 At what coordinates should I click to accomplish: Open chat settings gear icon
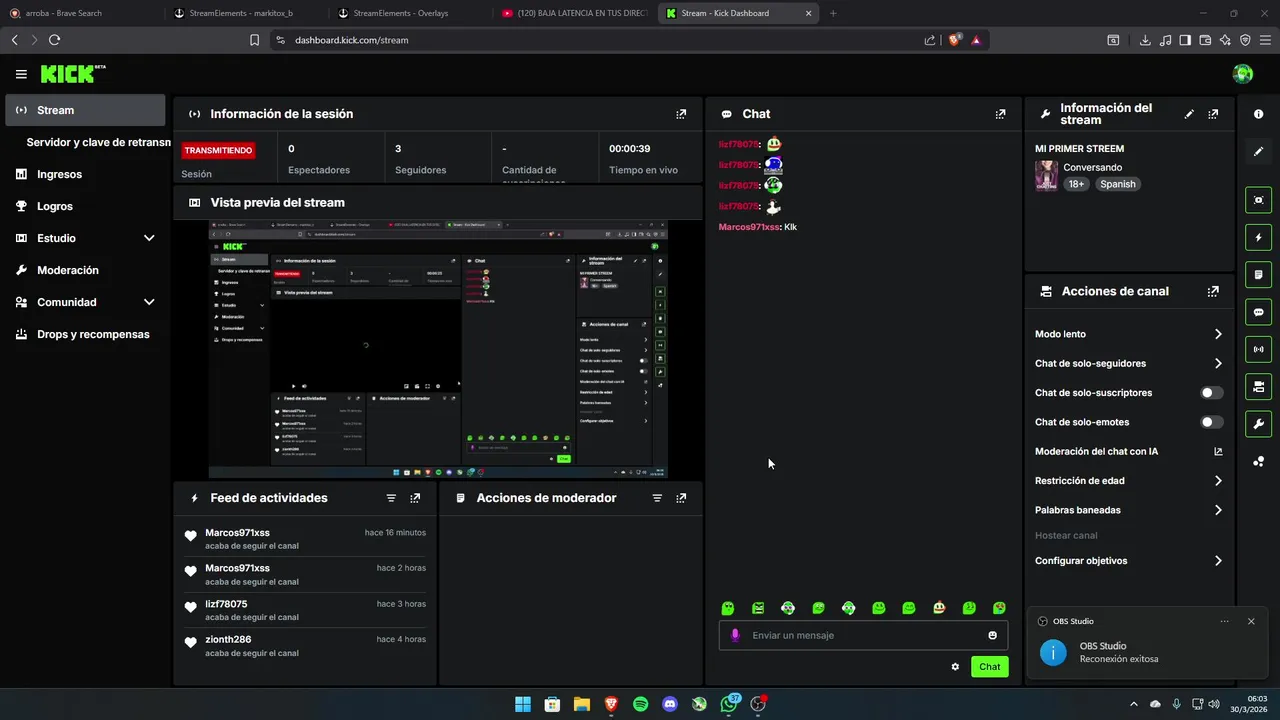[x=955, y=667]
